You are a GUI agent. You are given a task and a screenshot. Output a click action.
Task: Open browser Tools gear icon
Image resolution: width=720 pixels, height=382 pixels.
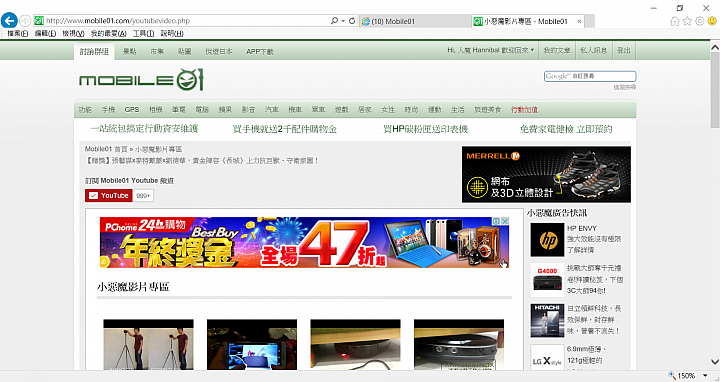(x=700, y=21)
